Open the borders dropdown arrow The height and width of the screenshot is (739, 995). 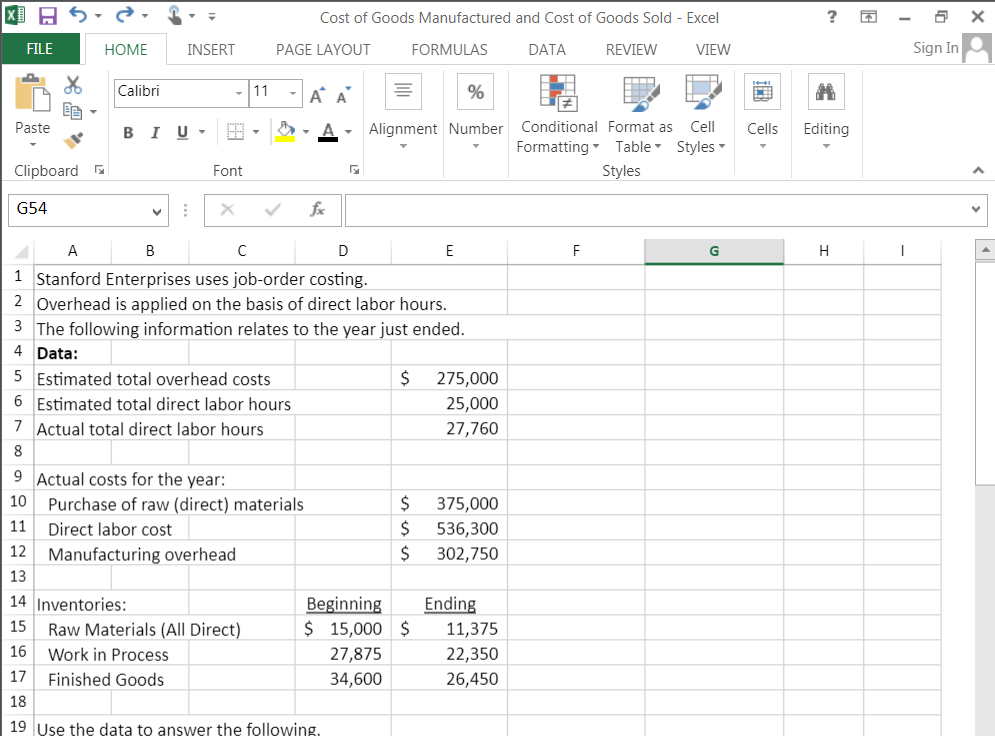click(x=256, y=132)
